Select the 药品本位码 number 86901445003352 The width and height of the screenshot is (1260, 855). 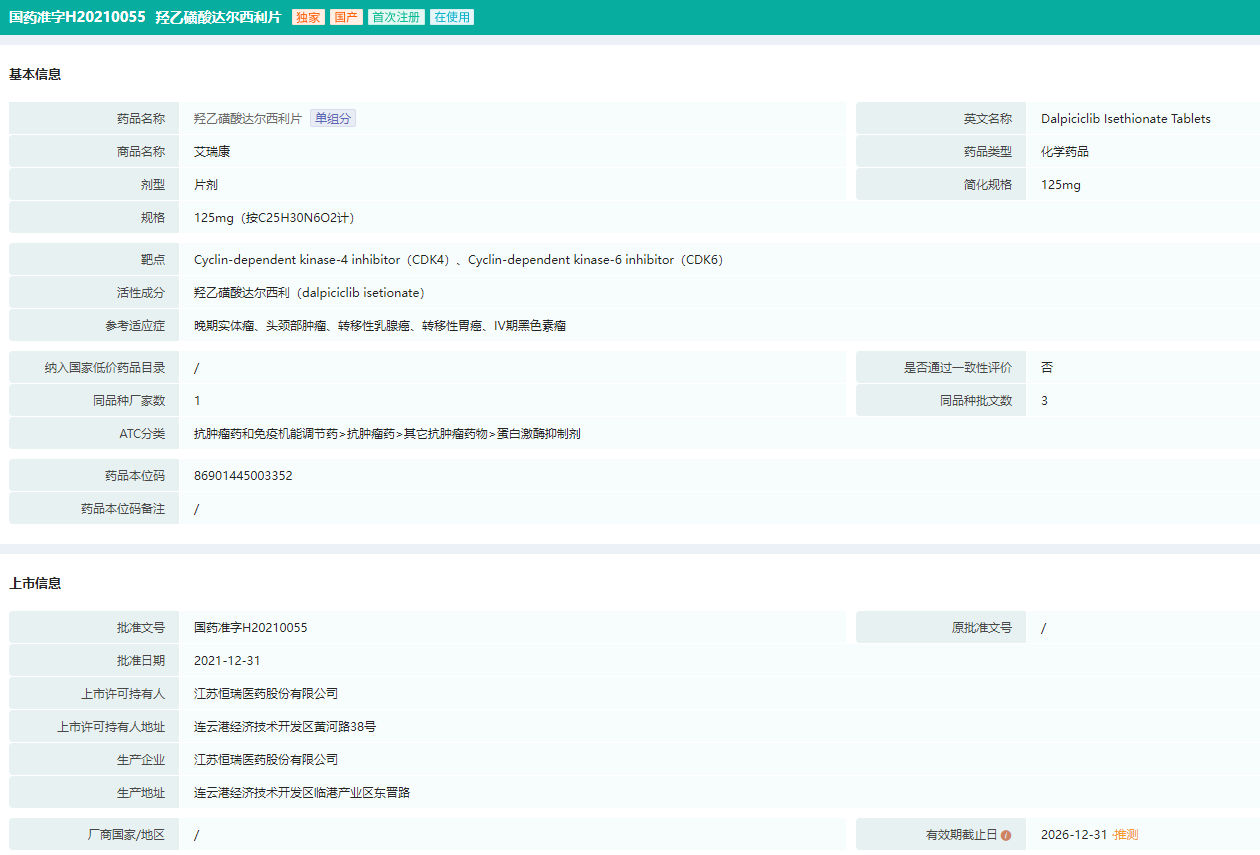tap(243, 476)
